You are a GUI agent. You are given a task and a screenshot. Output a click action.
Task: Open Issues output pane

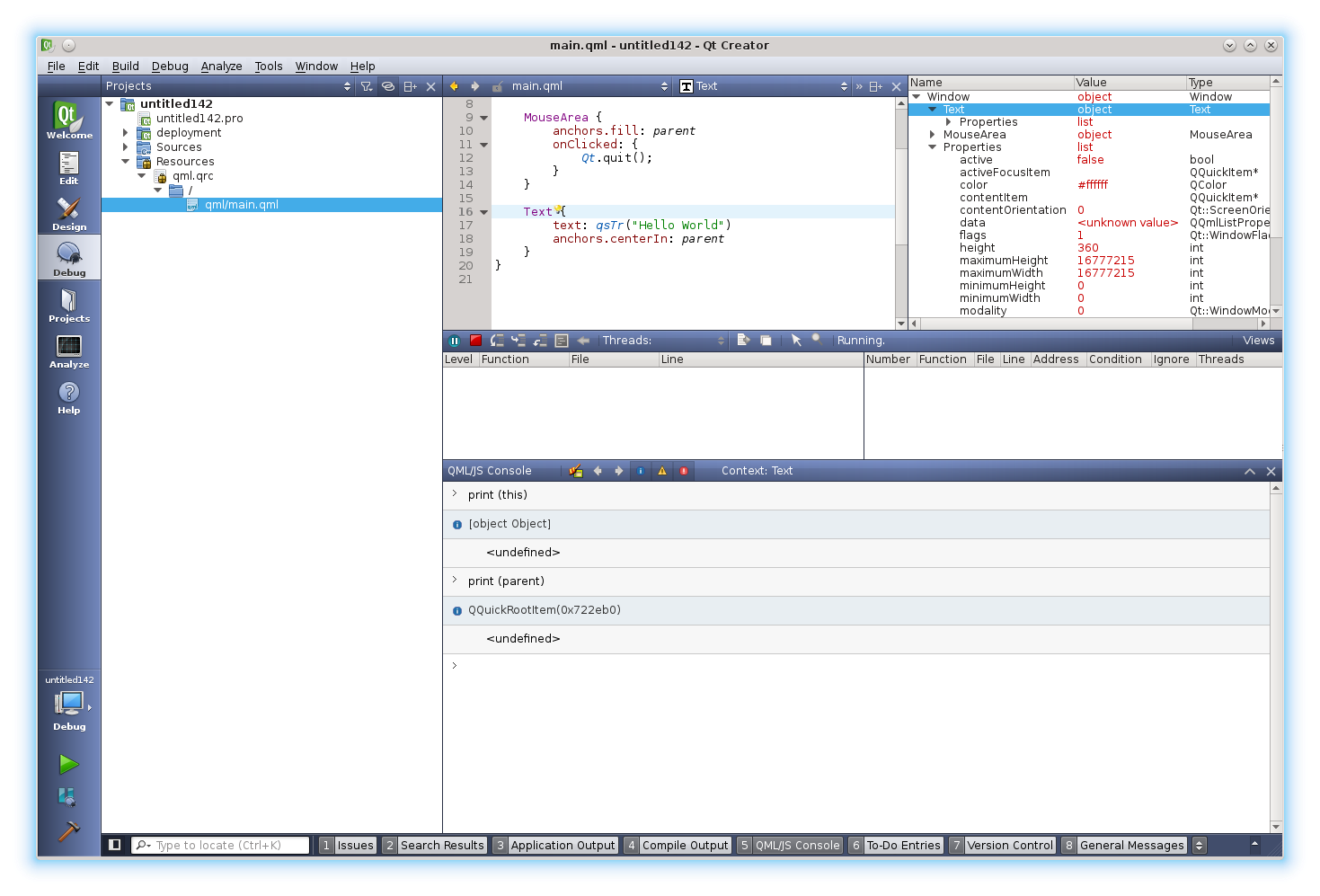348,845
